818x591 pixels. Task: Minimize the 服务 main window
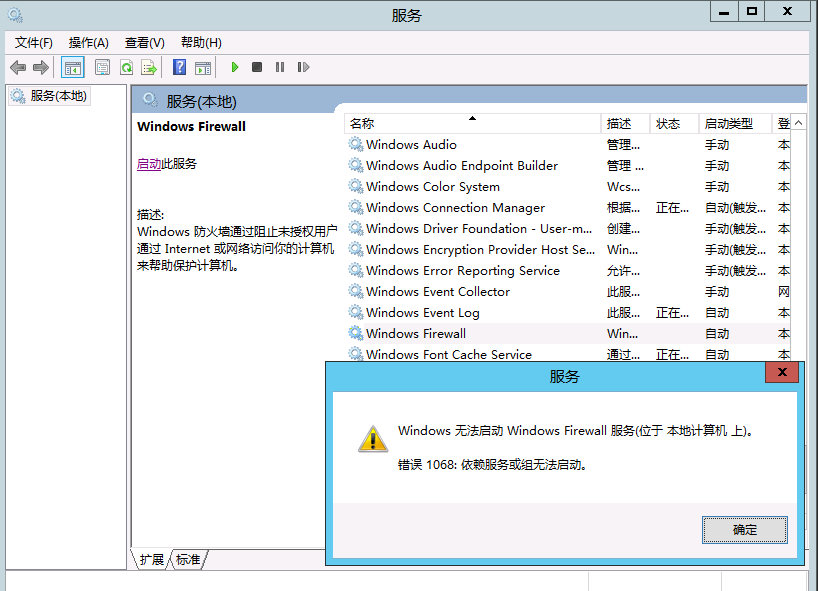724,11
